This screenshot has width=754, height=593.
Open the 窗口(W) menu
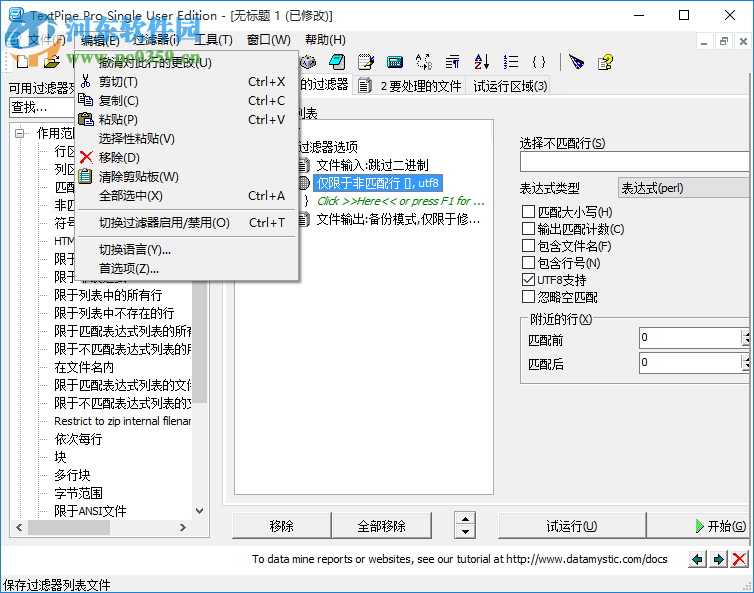click(268, 40)
